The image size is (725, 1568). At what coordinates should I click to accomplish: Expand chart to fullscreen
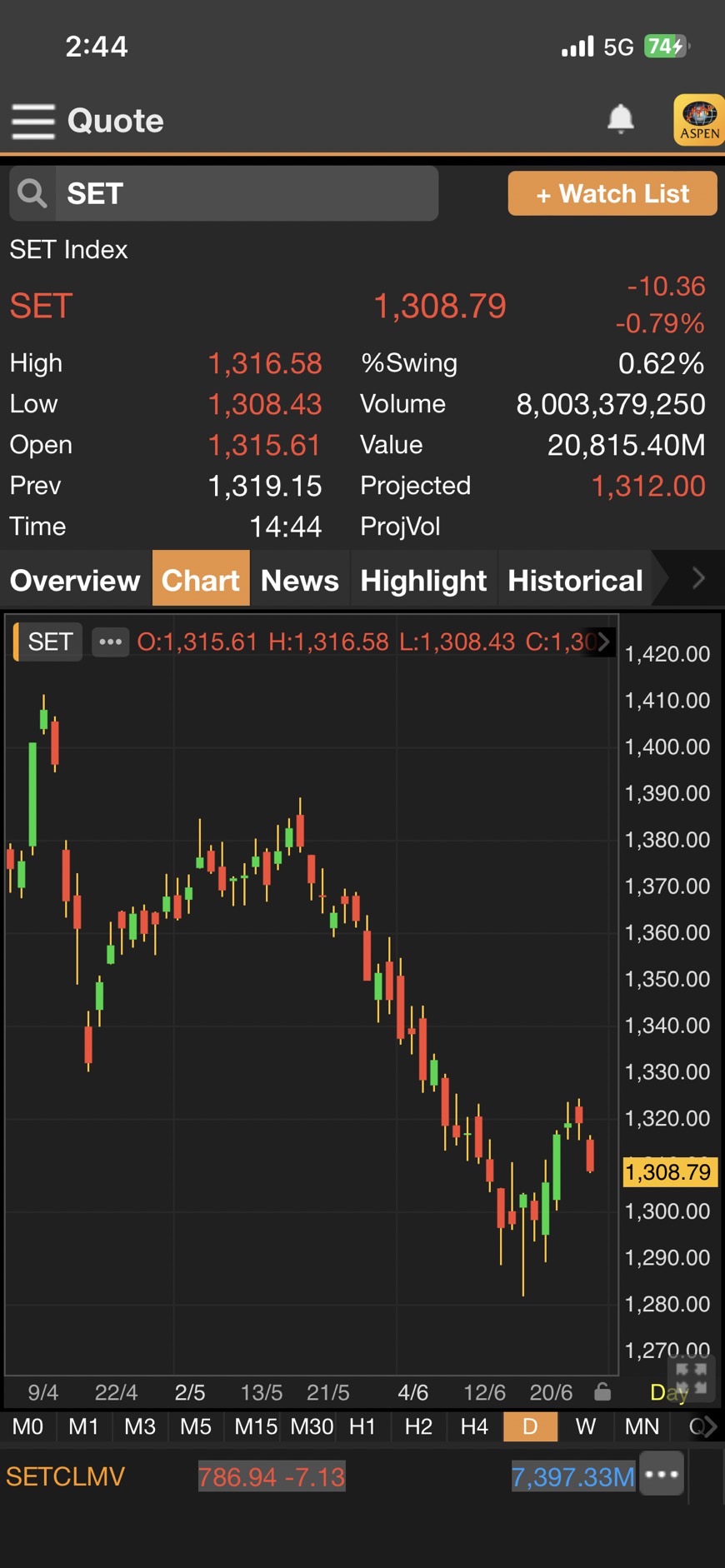pyautogui.click(x=691, y=1379)
